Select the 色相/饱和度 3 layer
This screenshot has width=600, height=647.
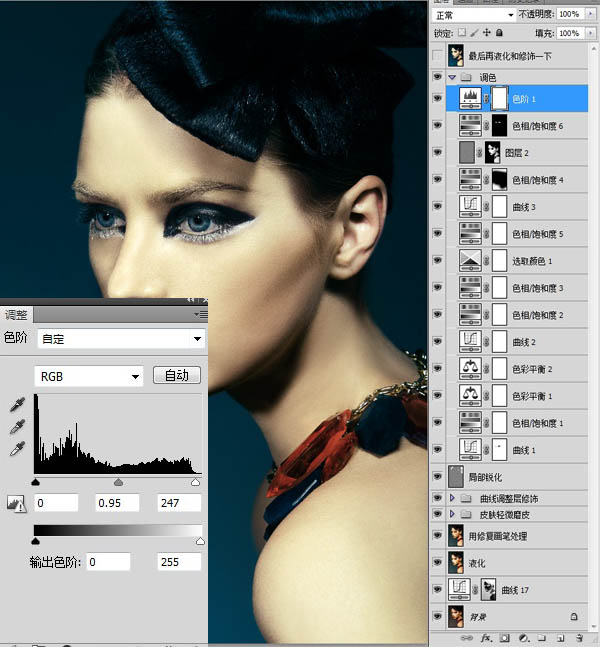click(517, 288)
